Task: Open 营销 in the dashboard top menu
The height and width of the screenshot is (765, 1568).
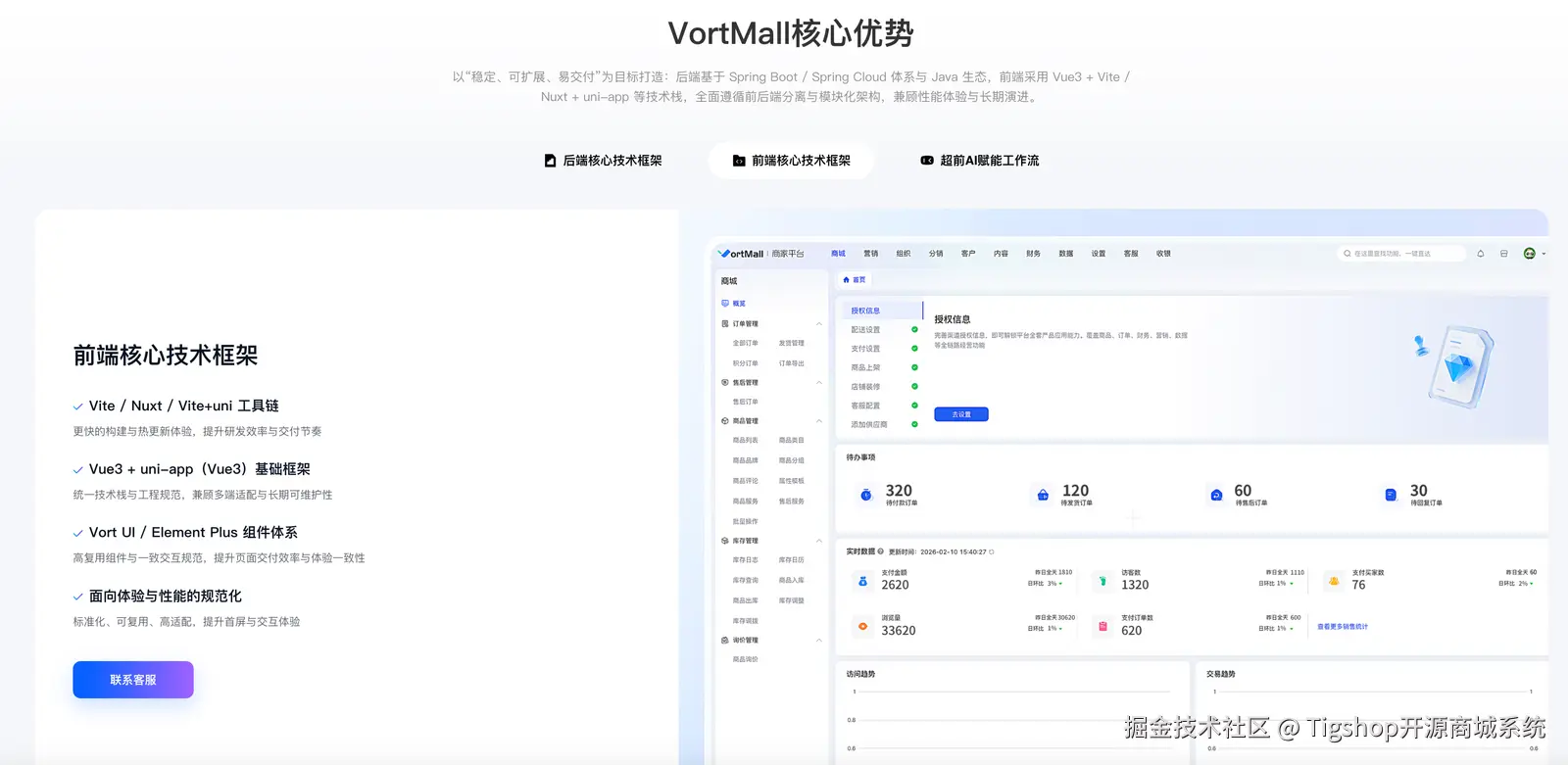Action: coord(871,254)
